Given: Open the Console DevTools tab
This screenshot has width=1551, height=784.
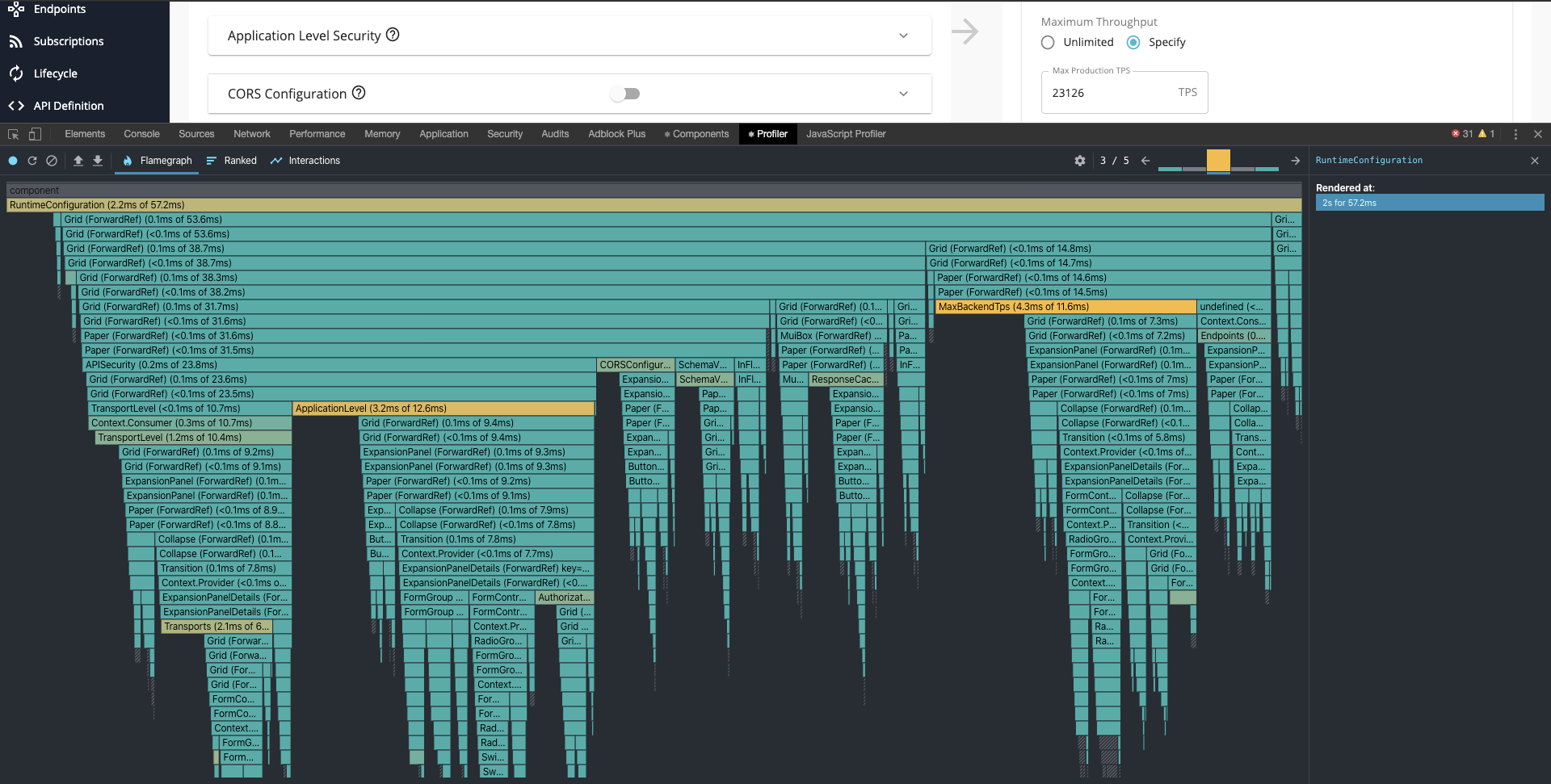Looking at the screenshot, I should click(141, 134).
